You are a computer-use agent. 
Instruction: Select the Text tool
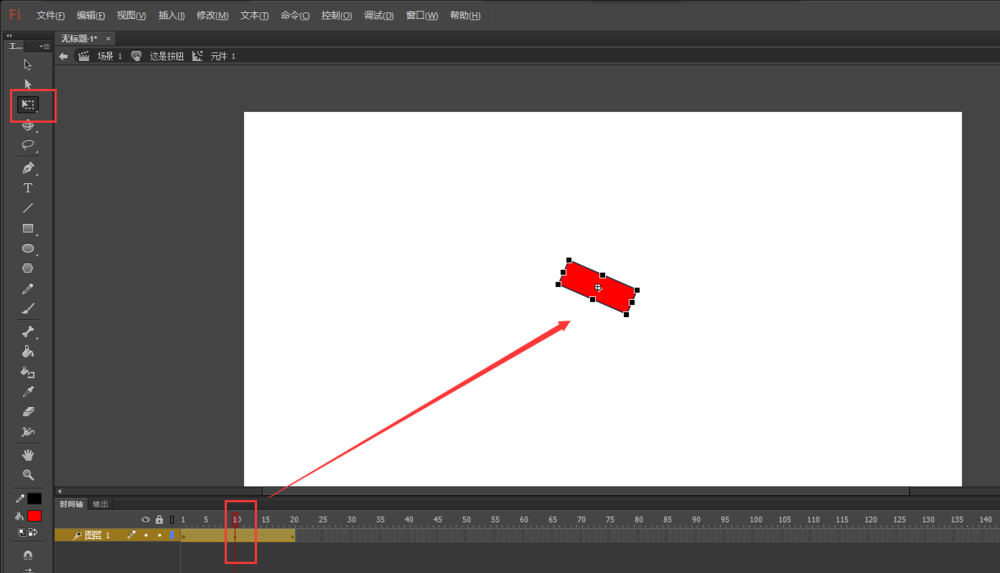pyautogui.click(x=27, y=188)
